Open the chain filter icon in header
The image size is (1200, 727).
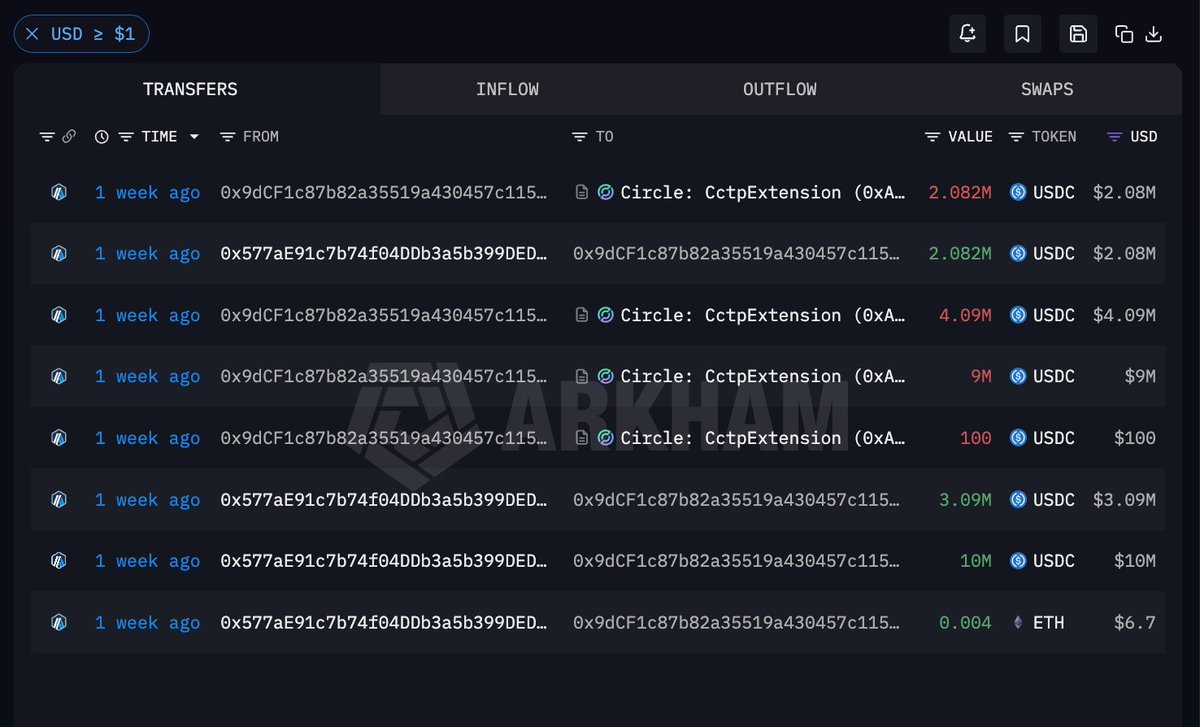click(47, 137)
